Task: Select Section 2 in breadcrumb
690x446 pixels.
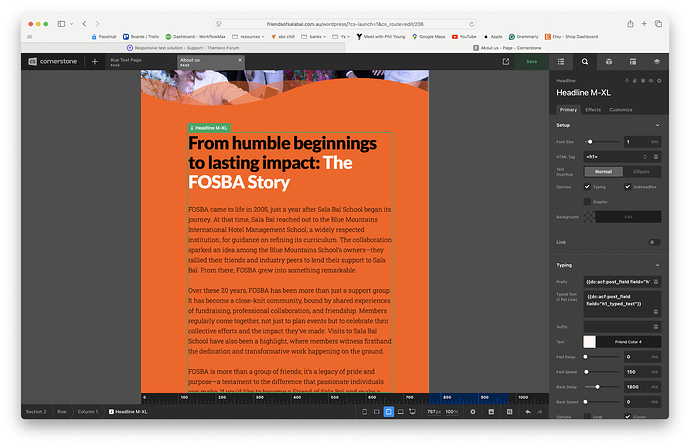Action: point(36,412)
